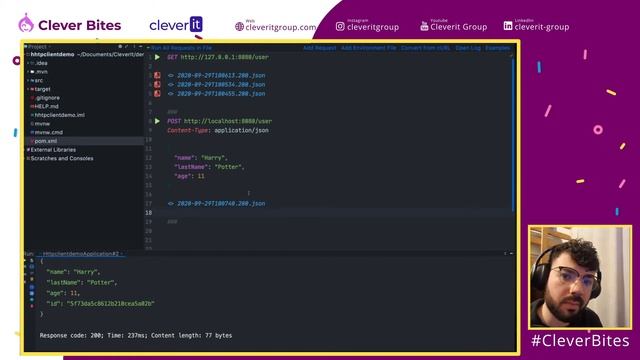Click the "age": 11 line in editor
The image size is (640, 360).
coord(189,176)
